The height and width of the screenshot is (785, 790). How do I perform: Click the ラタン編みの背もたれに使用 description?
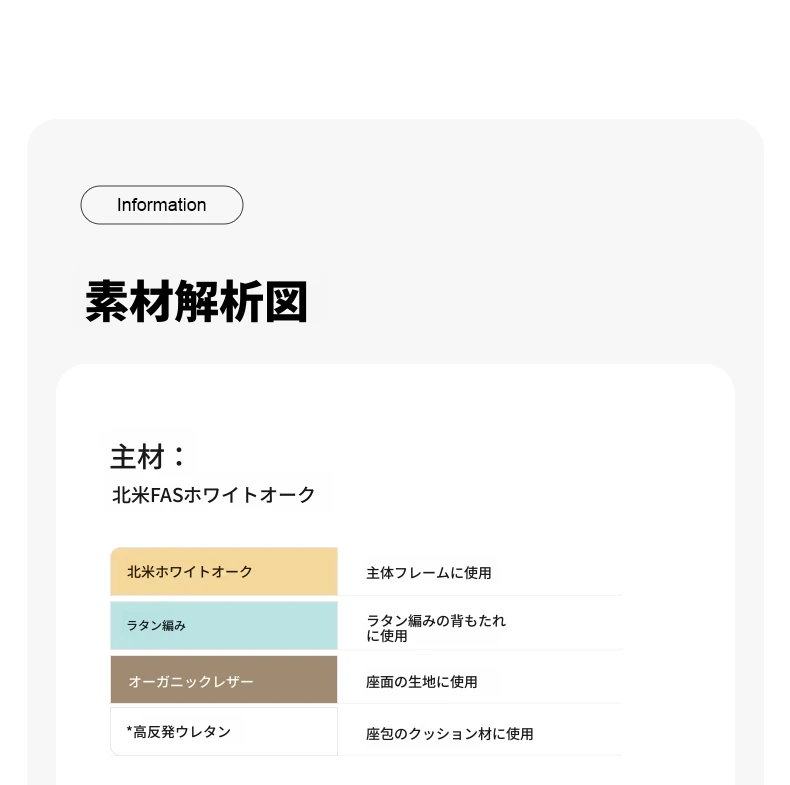click(x=436, y=628)
